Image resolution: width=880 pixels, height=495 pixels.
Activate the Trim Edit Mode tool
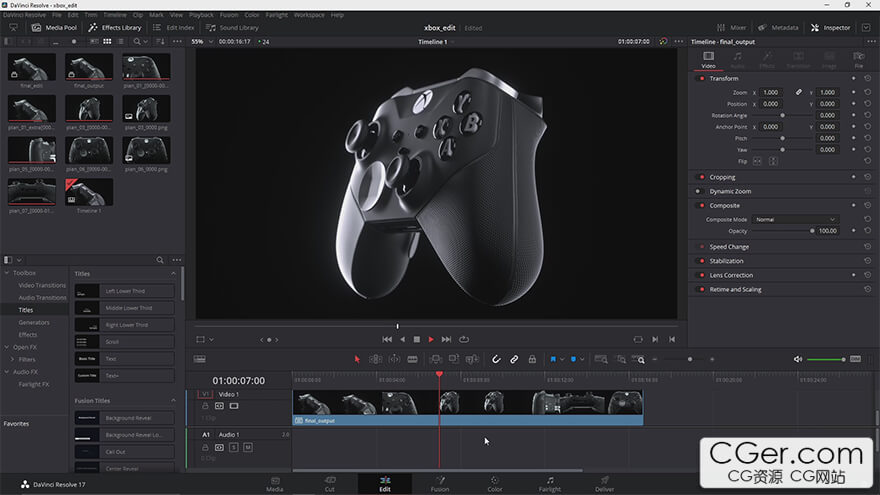[375, 359]
